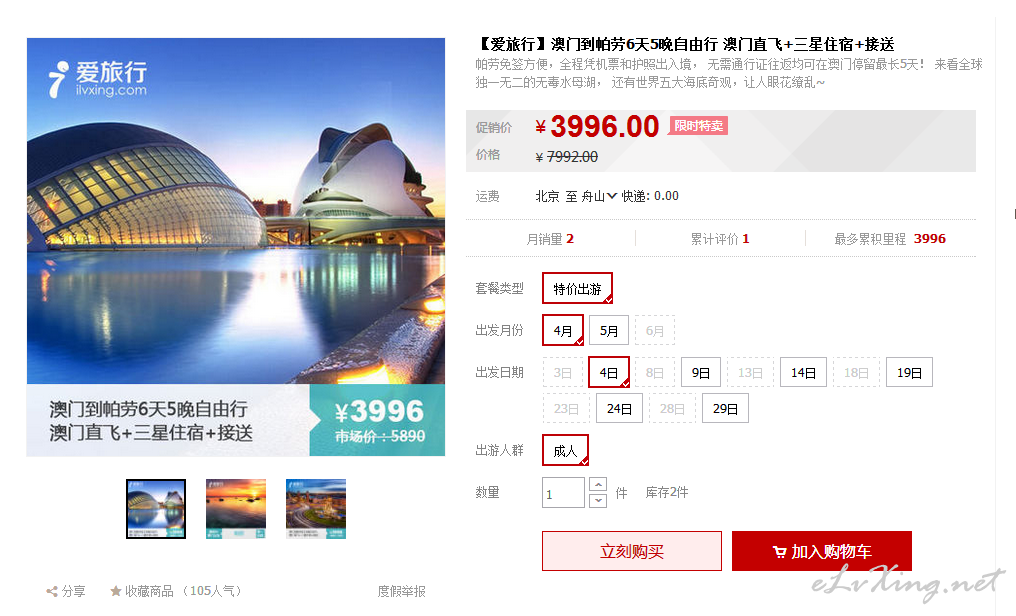The height and width of the screenshot is (616, 1016).
Task: Click the 度假举报 report link
Action: pyautogui.click(x=402, y=591)
